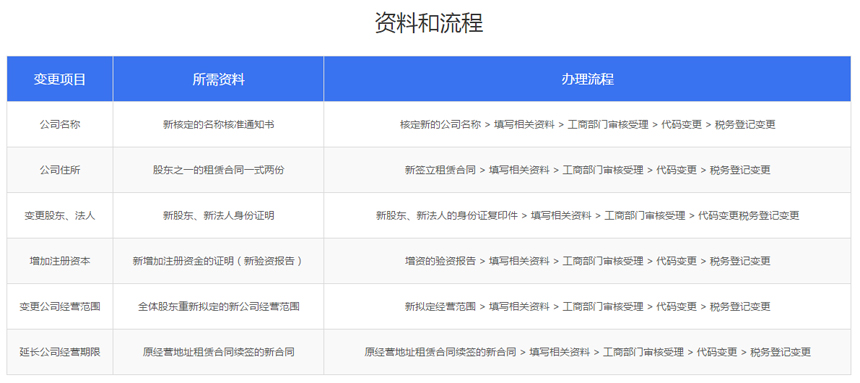Select the cell 股东之一的租赁合同一式两份
This screenshot has width=860, height=383.
(x=218, y=170)
